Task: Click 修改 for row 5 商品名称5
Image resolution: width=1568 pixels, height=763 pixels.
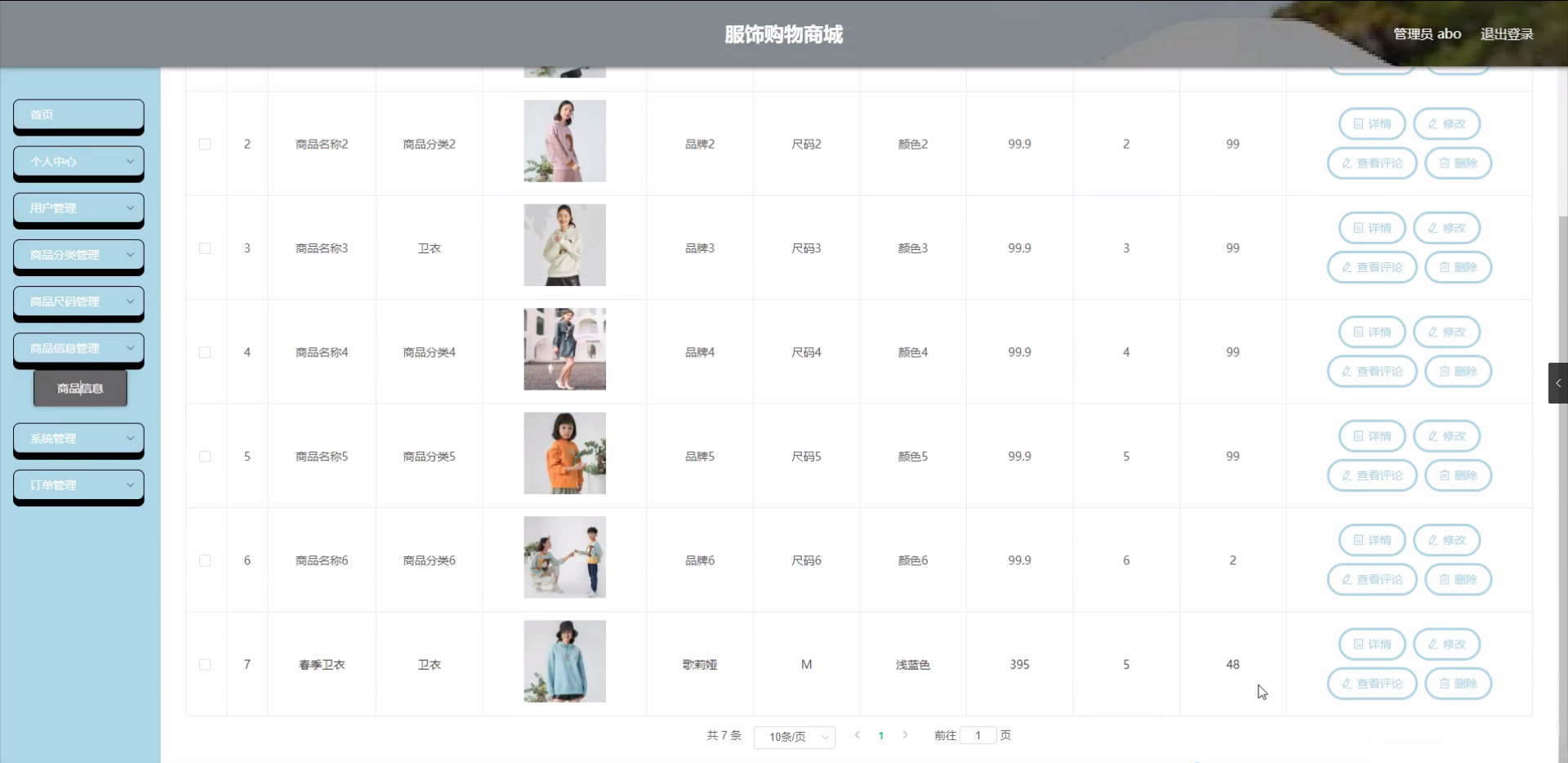Action: tap(1446, 436)
